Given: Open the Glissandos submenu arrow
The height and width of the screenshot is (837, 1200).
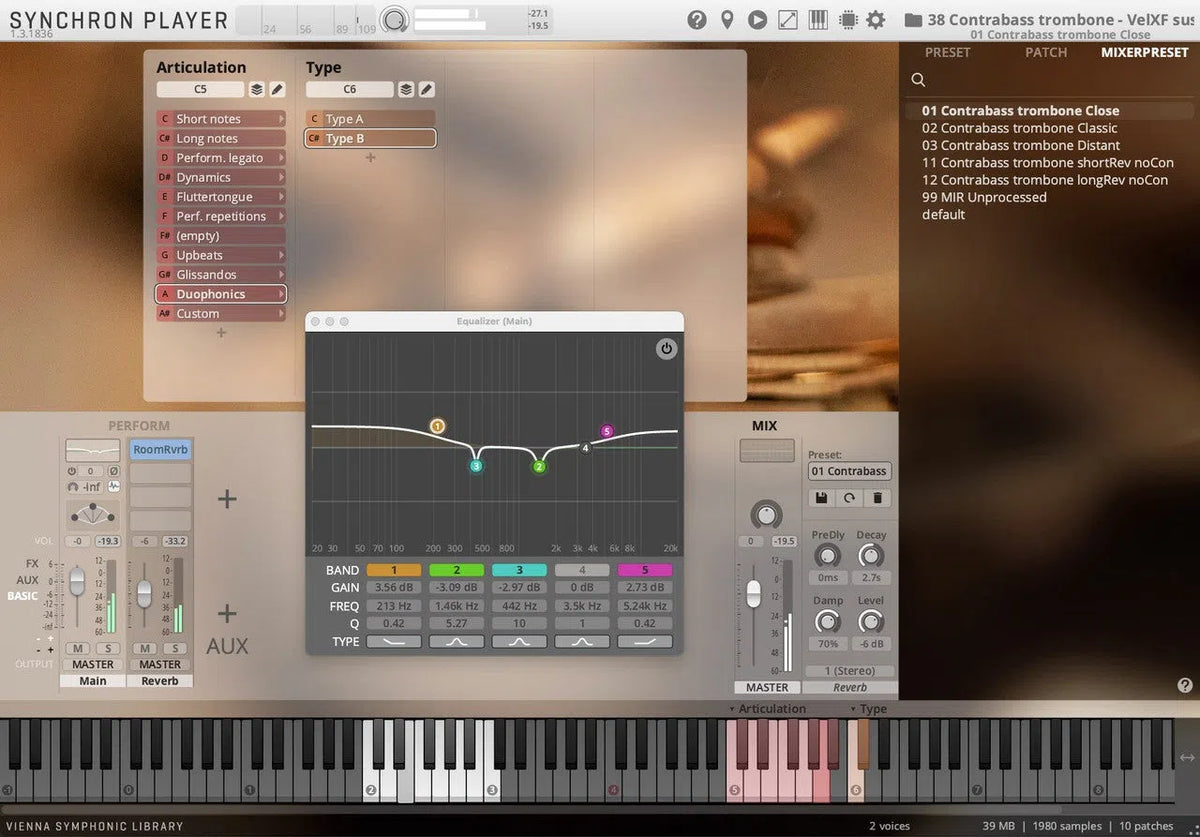Looking at the screenshot, I should (283, 274).
